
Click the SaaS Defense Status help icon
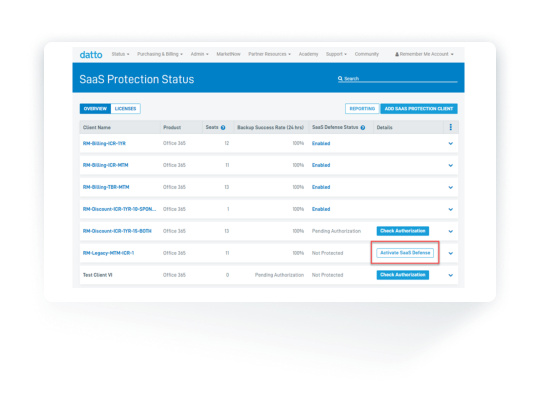pyautogui.click(x=363, y=128)
